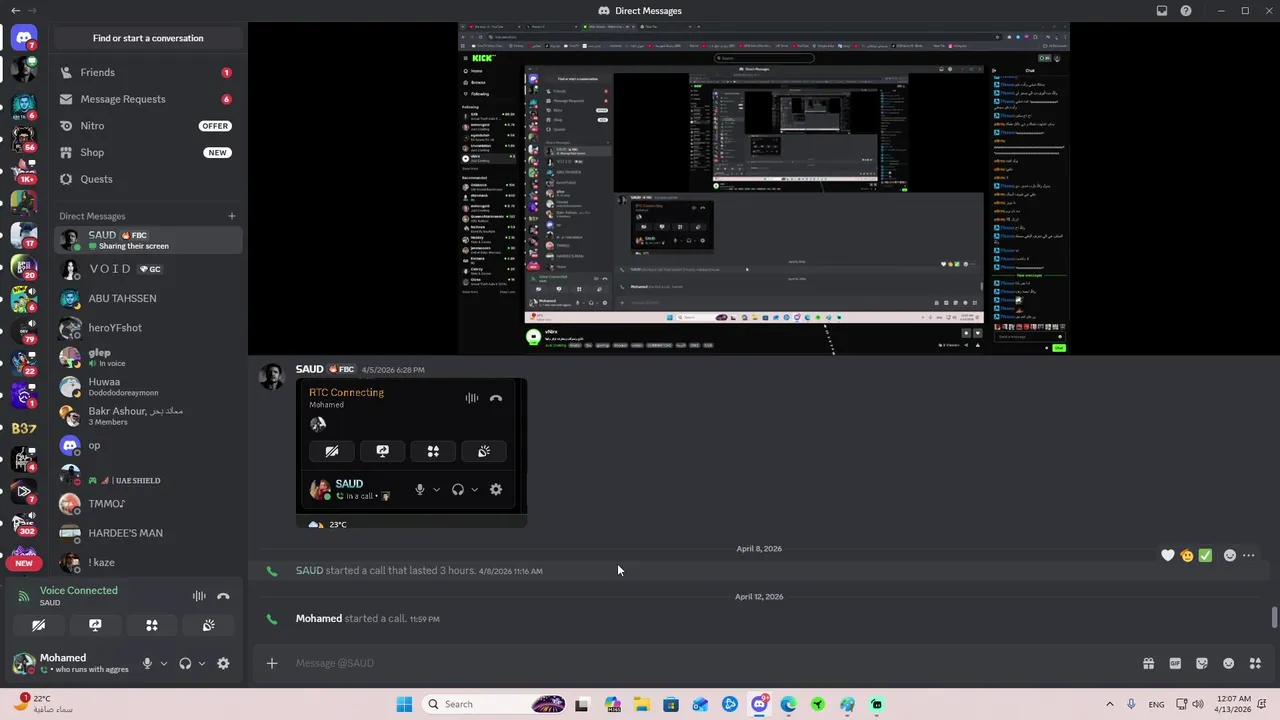The width and height of the screenshot is (1280, 720).
Task: Open SAUD's shared screenshot image in chat
Action: tap(412, 453)
